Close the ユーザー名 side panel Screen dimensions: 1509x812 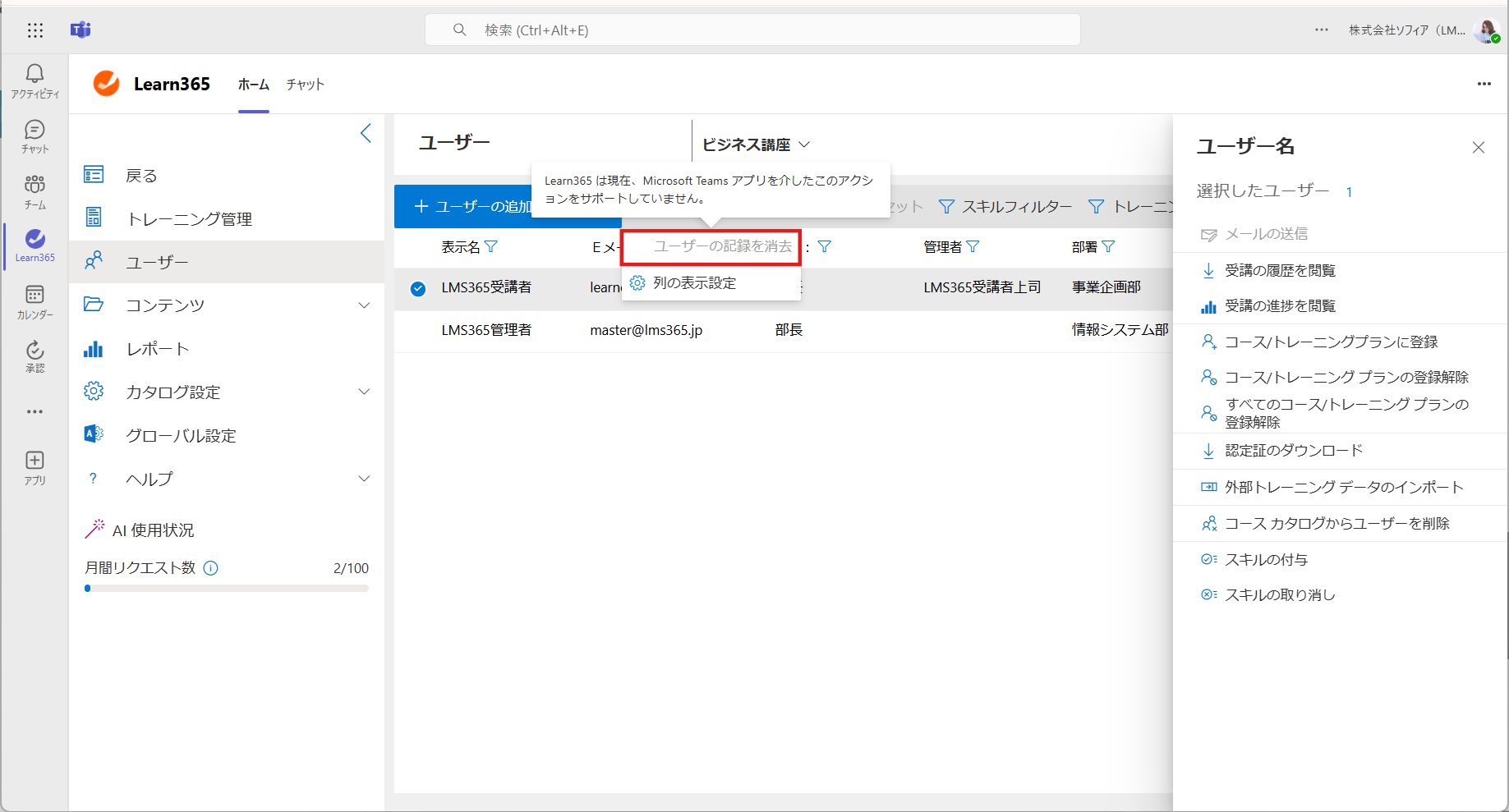coord(1479,148)
